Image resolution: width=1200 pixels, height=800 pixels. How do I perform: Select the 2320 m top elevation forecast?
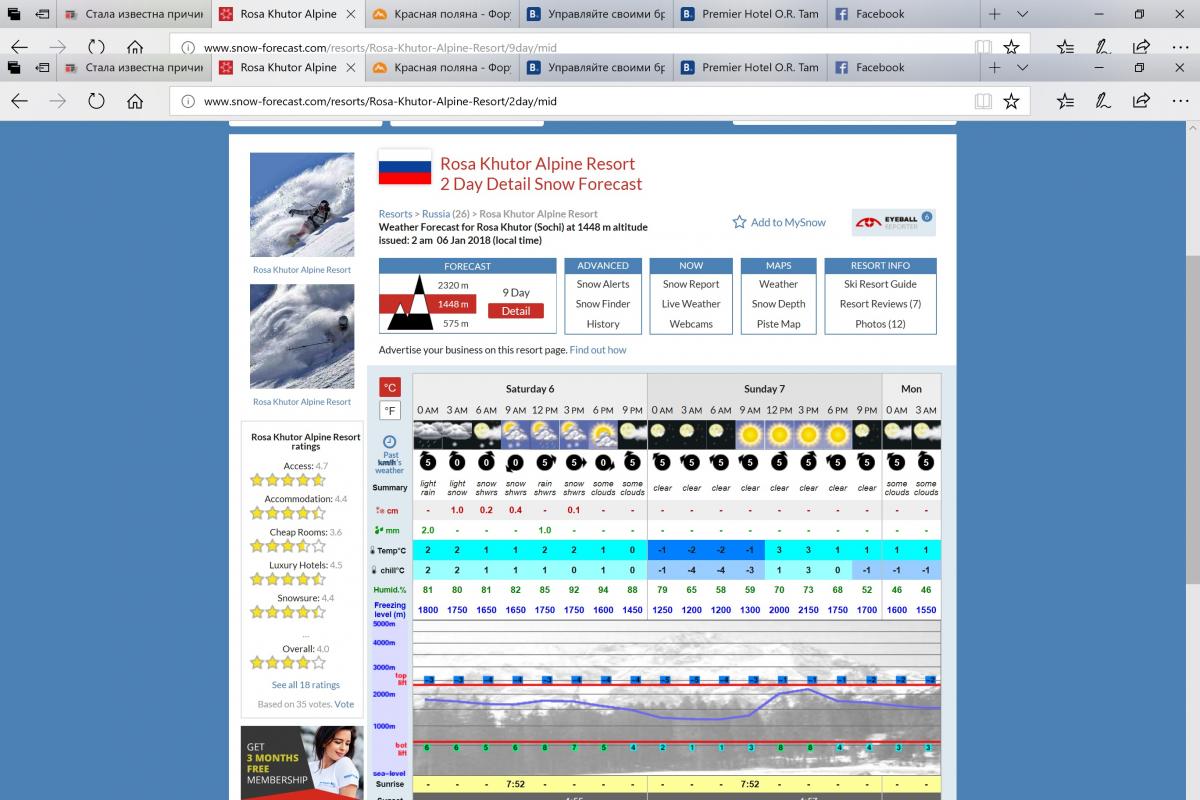click(453, 285)
